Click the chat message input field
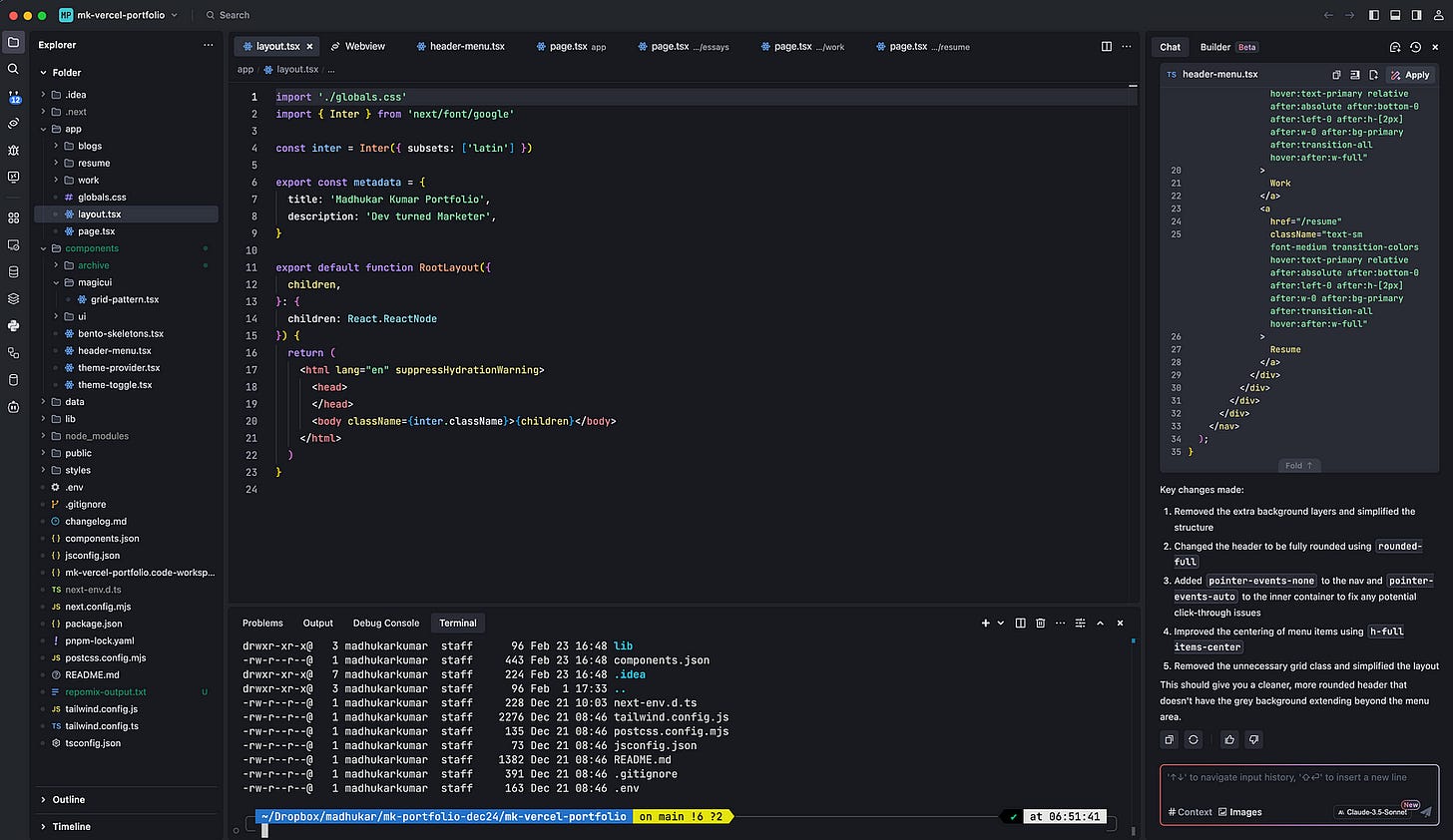The height and width of the screenshot is (840, 1453). tap(1298, 783)
